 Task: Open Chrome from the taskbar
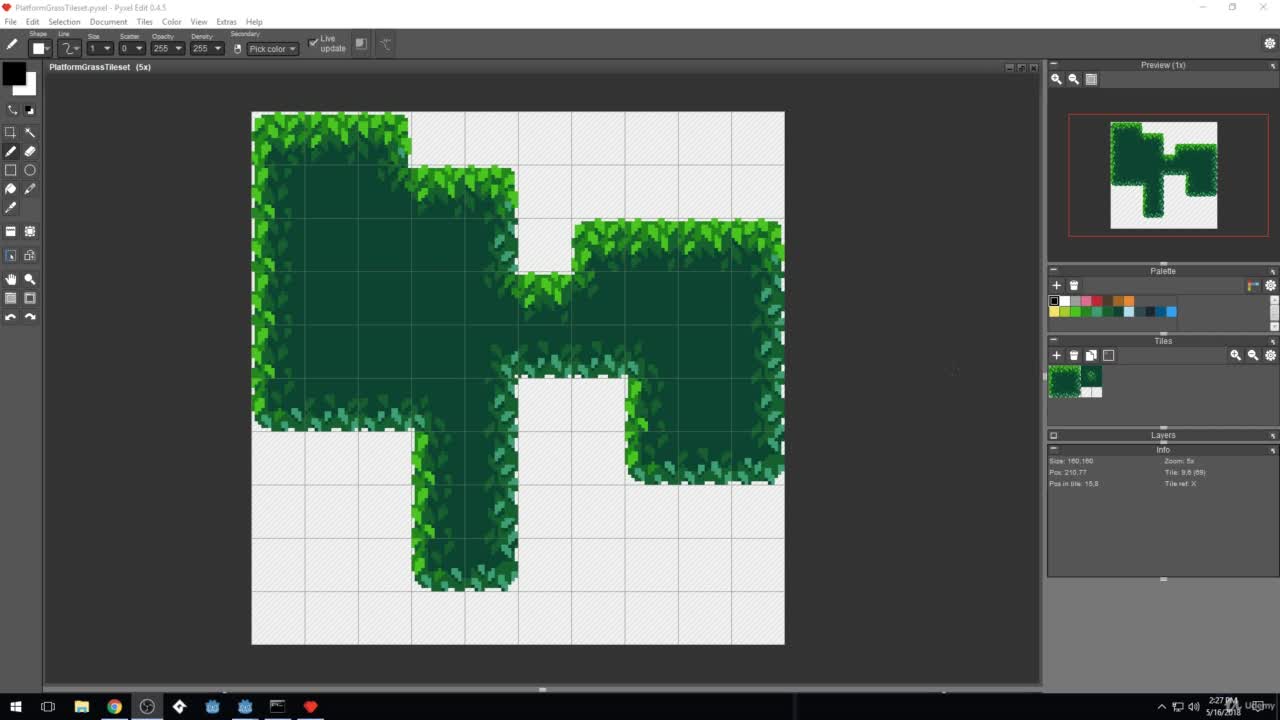click(x=114, y=707)
